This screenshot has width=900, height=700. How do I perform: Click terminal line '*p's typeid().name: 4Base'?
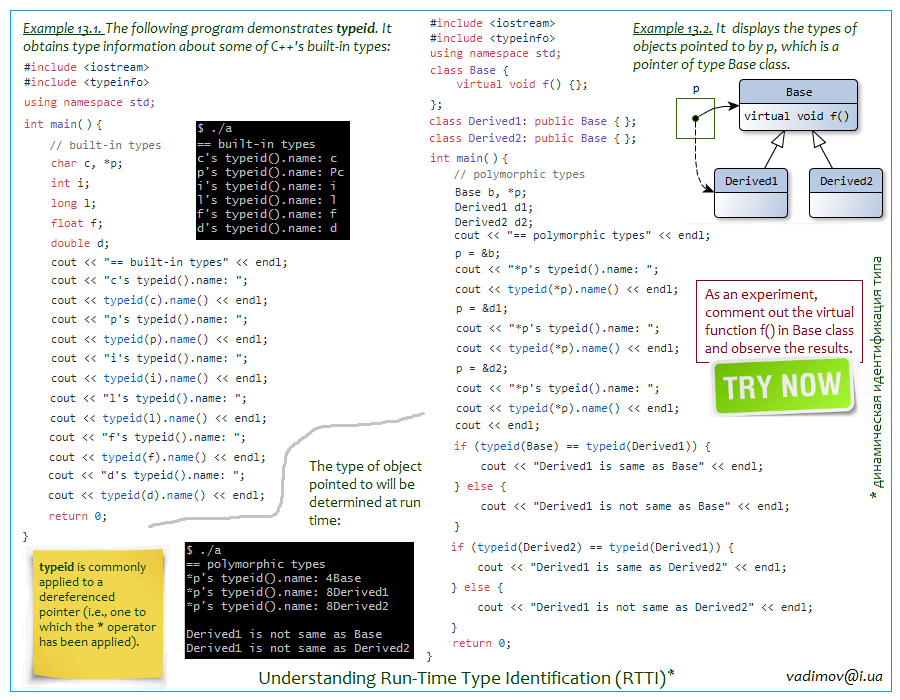click(274, 578)
